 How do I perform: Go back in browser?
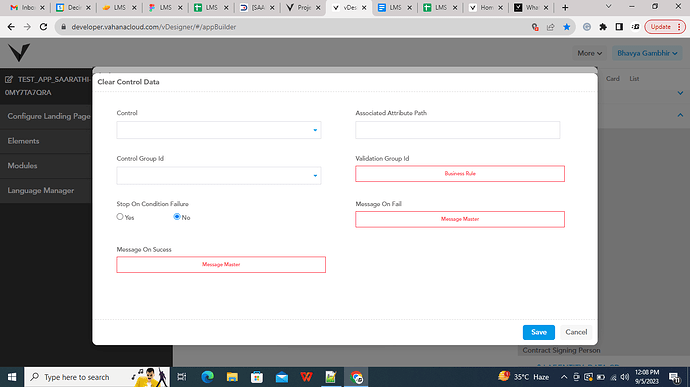11,27
